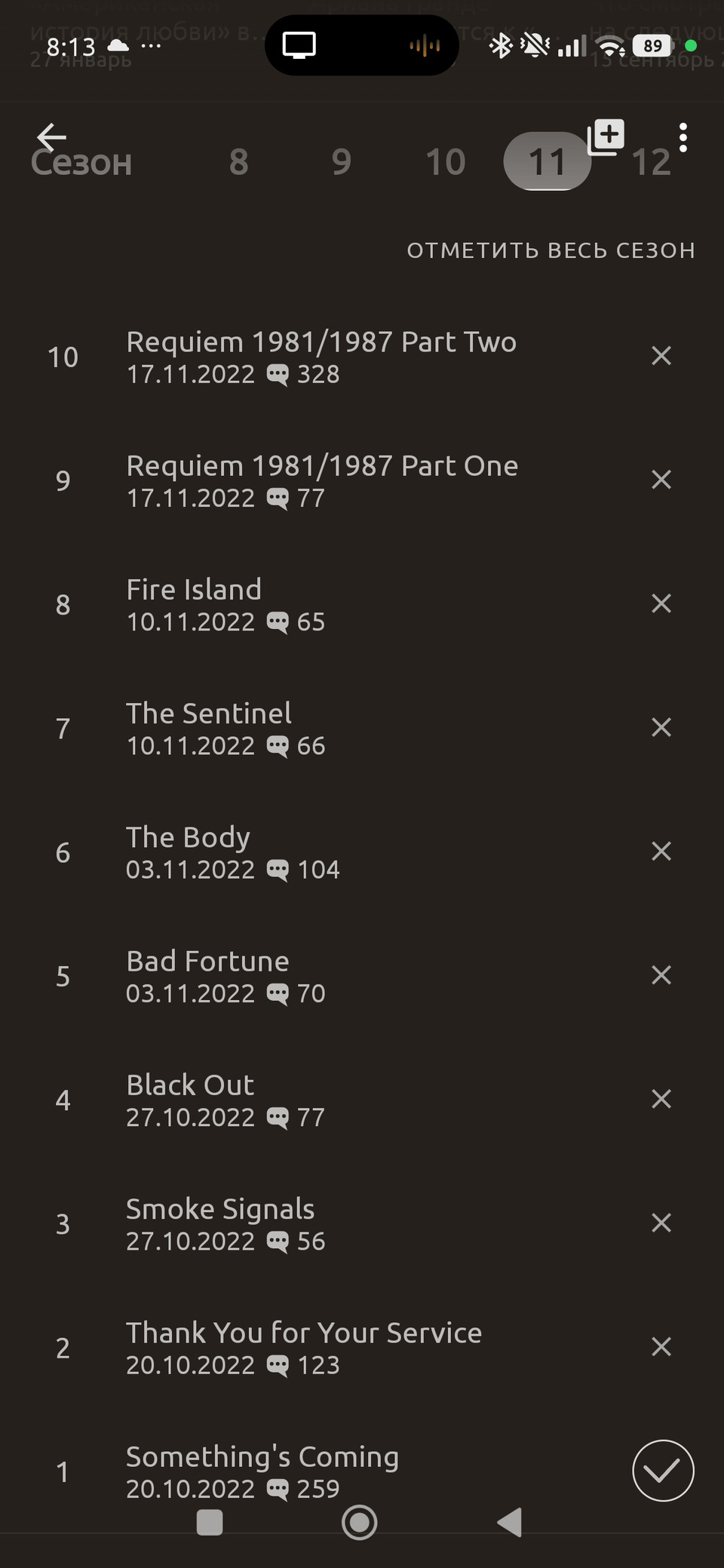Screen dimensions: 724x1568
Task: Mark Something's Coming as watched
Action: pyautogui.click(x=662, y=1470)
